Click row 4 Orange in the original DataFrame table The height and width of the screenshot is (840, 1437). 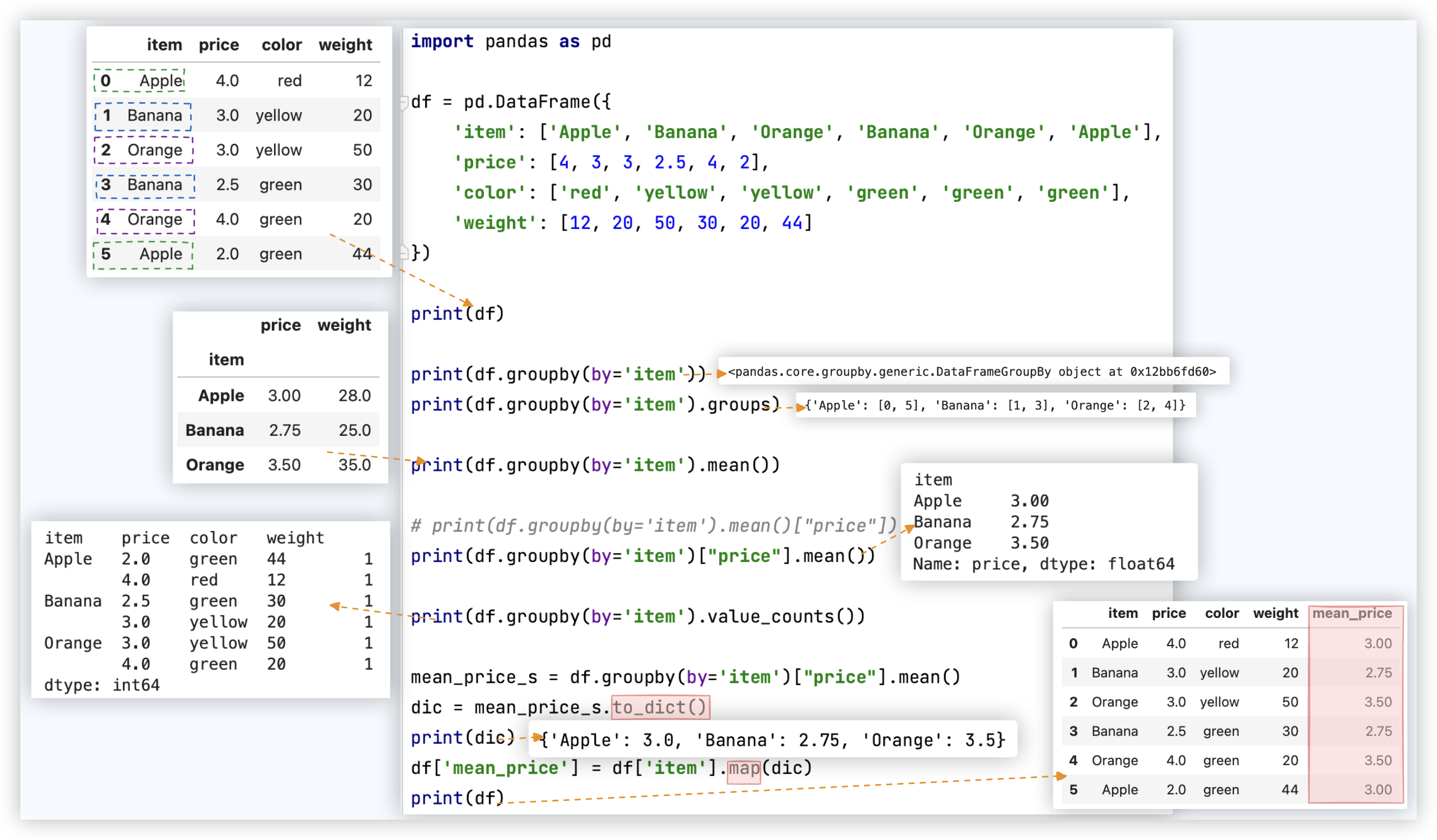point(236,219)
